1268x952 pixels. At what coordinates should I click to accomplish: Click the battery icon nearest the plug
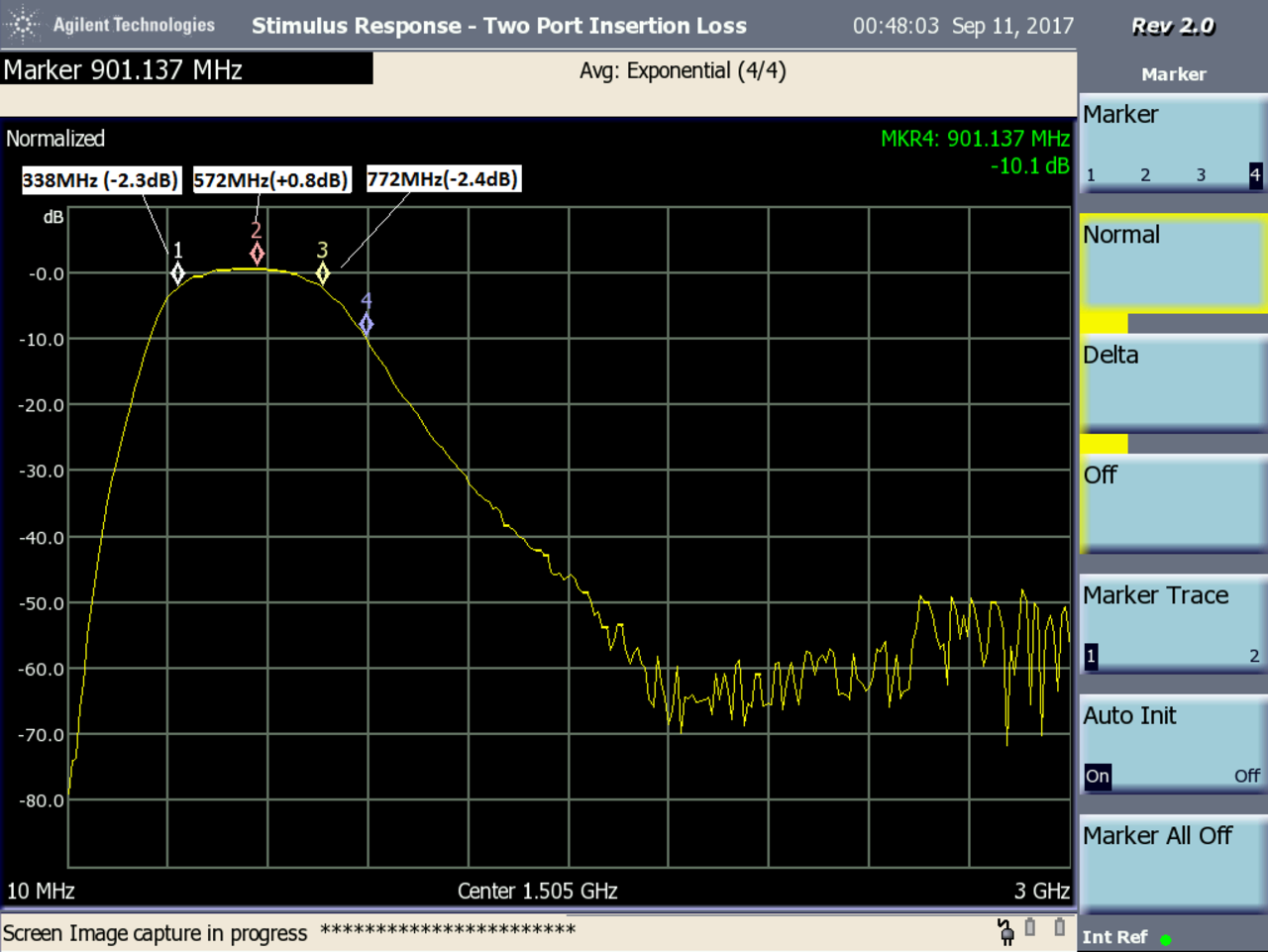tap(1030, 928)
